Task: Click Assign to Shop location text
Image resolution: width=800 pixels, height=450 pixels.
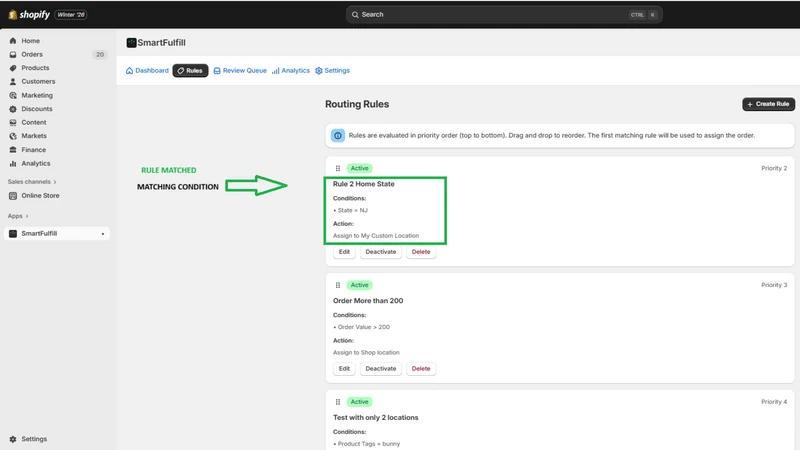Action: (366, 353)
